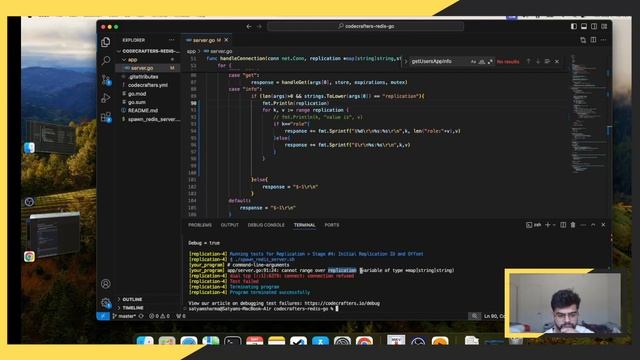Open the Source Control view
Screen dimensions: 640x360
click(106, 80)
